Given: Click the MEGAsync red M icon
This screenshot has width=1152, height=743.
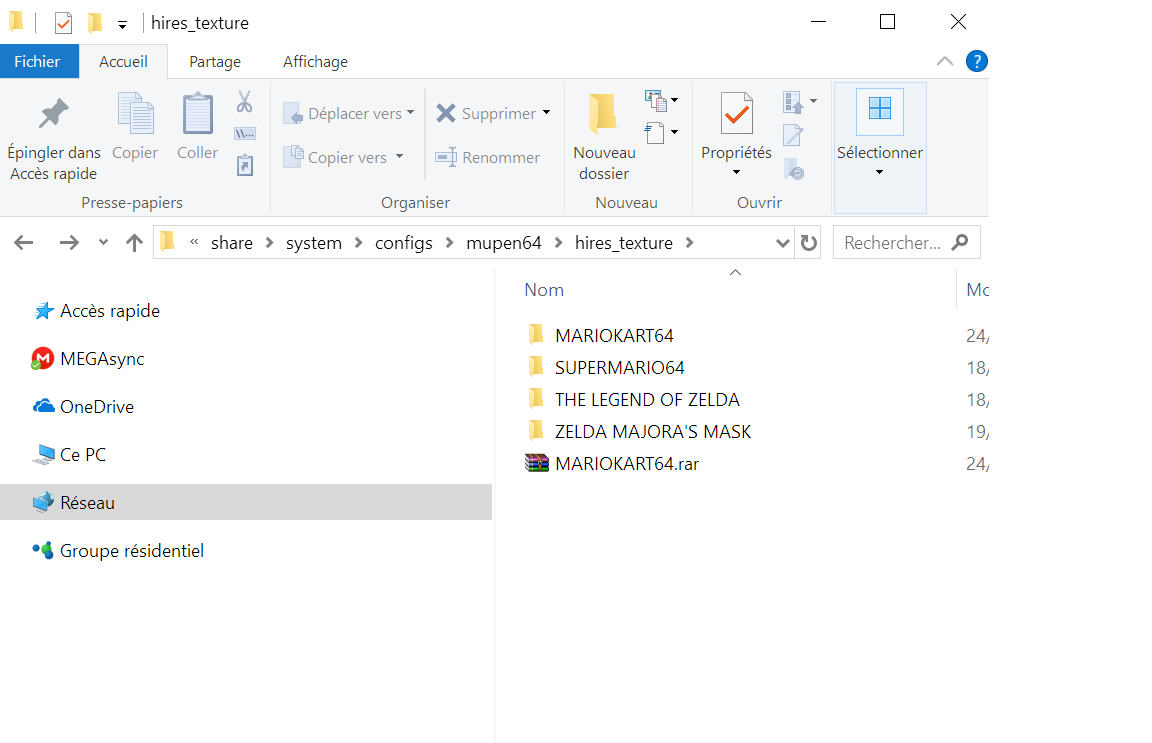Looking at the screenshot, I should click(42, 359).
